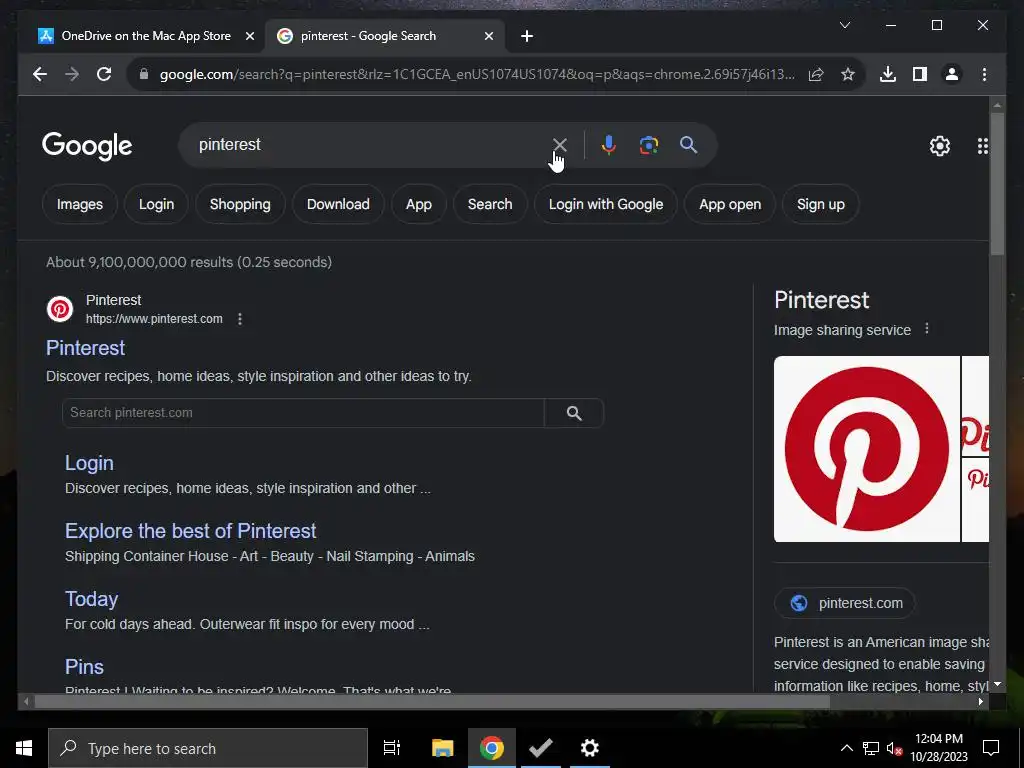Select the App filter chip
The width and height of the screenshot is (1024, 768).
click(x=419, y=204)
